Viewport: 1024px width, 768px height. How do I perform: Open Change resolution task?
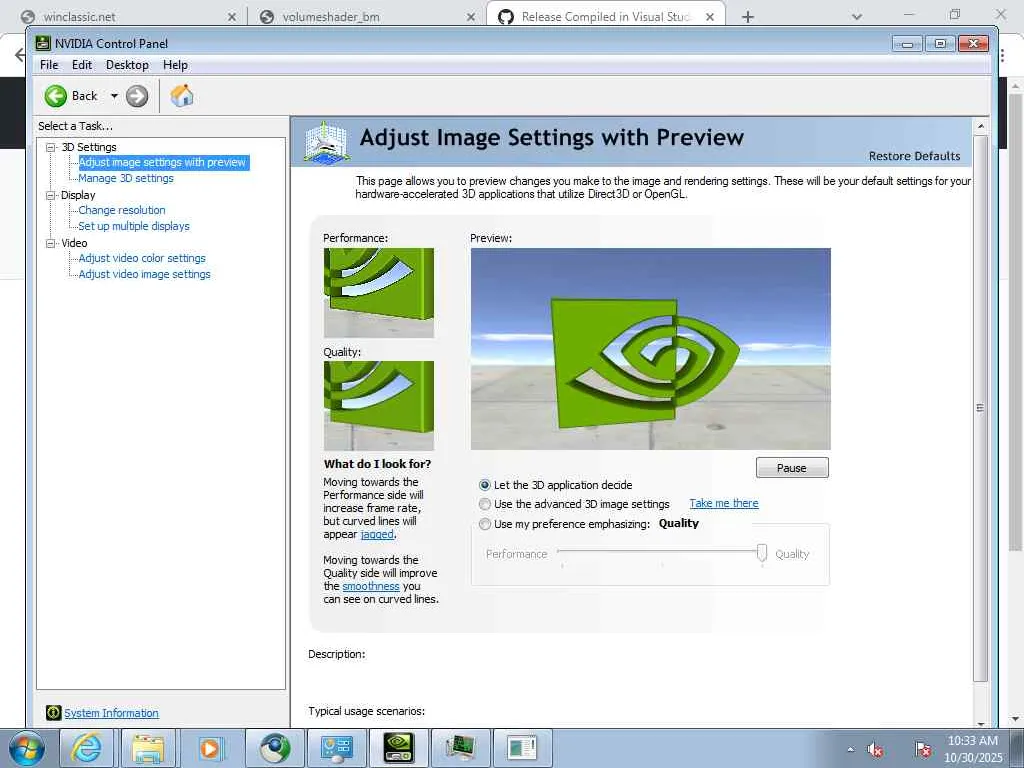point(121,210)
